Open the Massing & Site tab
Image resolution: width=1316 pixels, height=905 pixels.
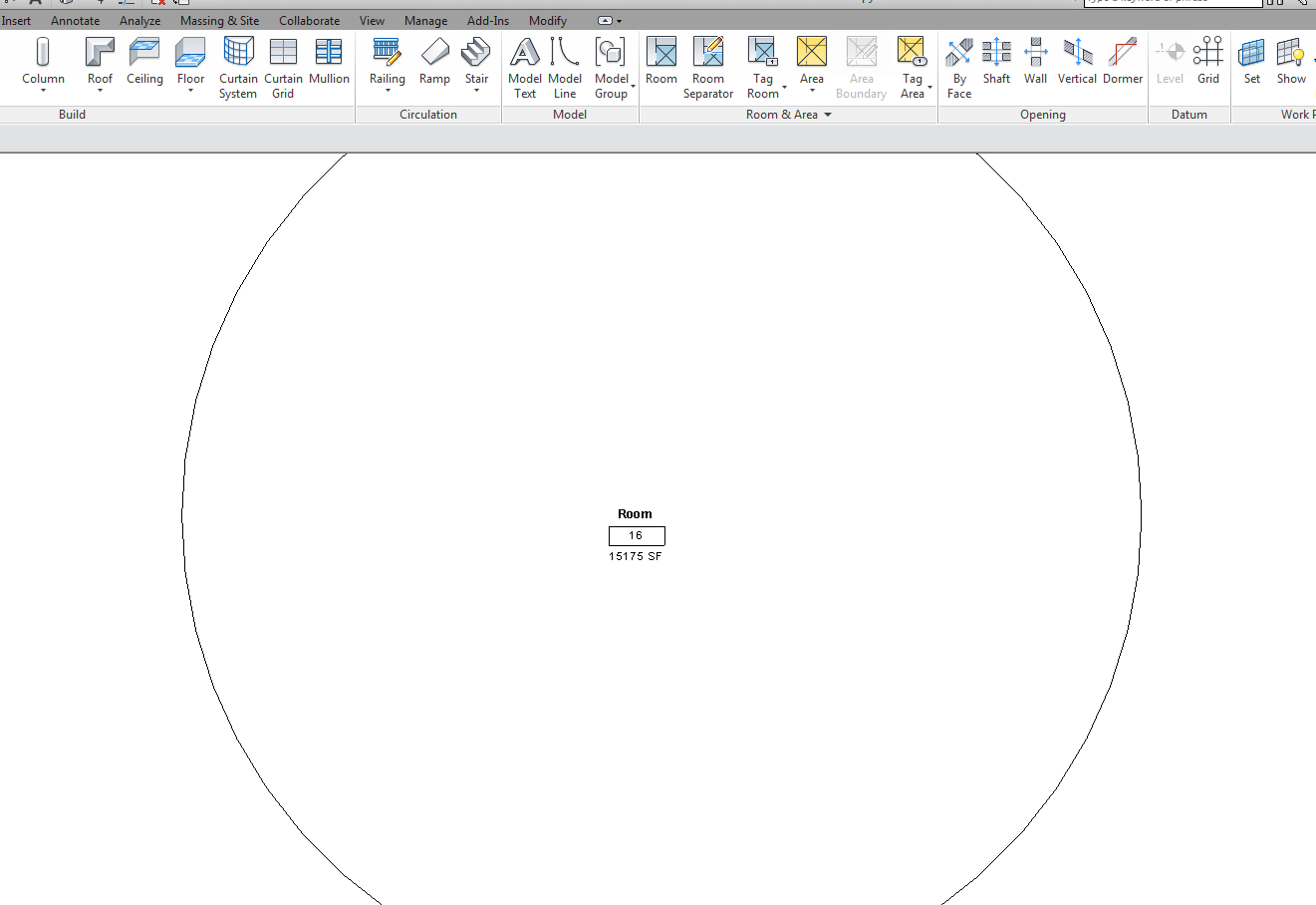(219, 21)
